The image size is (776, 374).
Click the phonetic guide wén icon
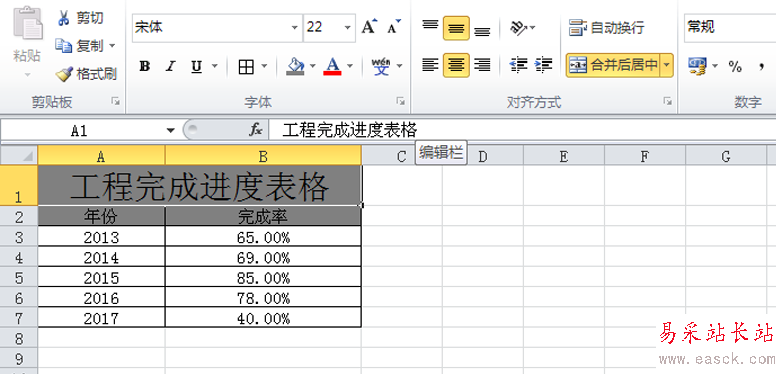(381, 66)
